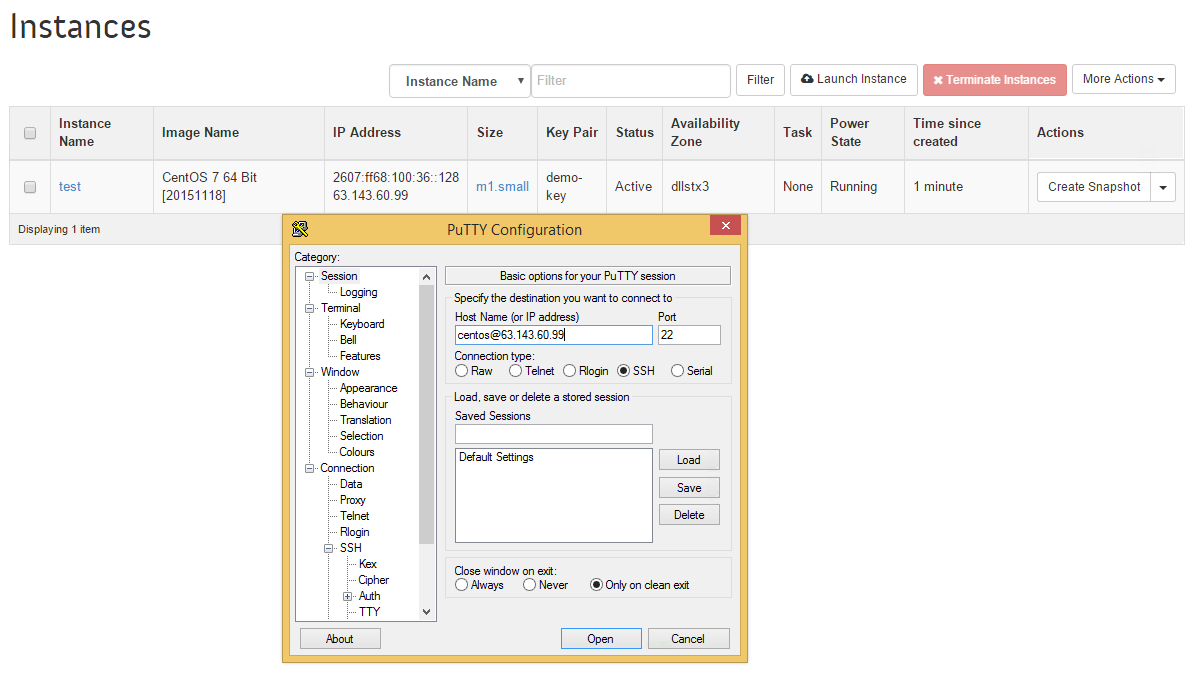Collapse the Session tree node
The width and height of the screenshot is (1196, 689).
(310, 276)
